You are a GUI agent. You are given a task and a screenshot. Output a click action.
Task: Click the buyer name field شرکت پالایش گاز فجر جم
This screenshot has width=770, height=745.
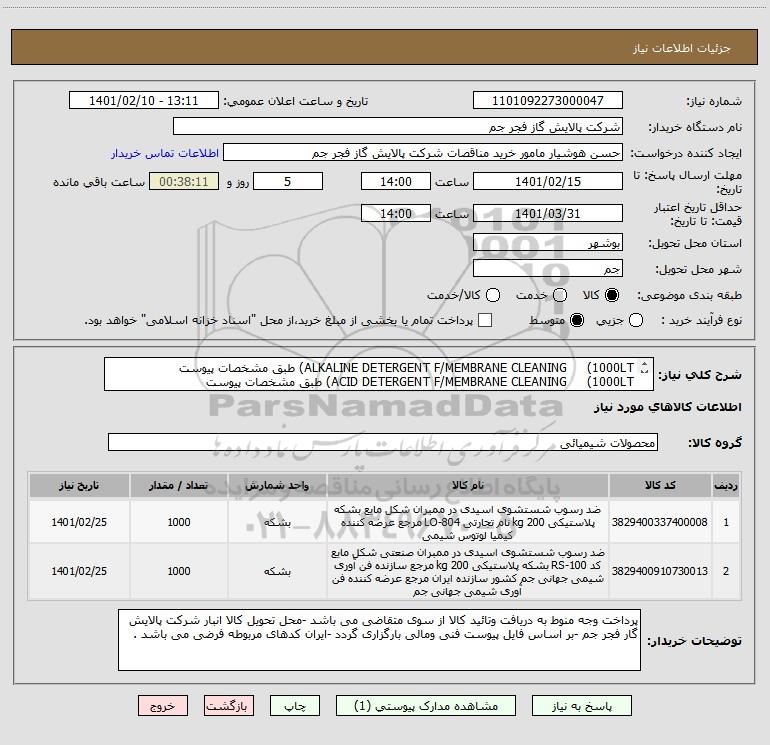click(398, 126)
